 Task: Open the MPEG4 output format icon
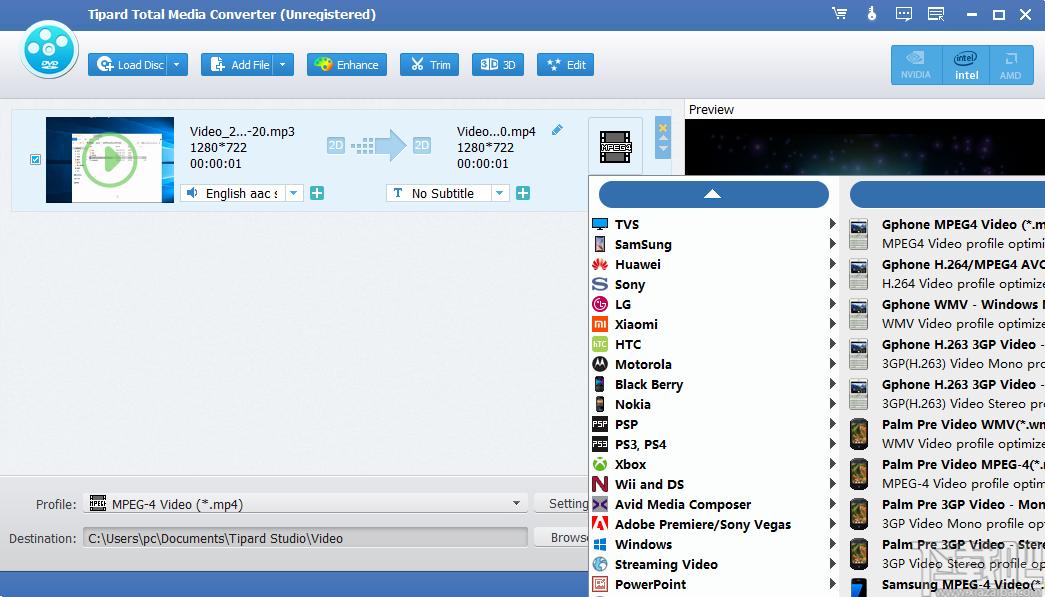pos(615,147)
